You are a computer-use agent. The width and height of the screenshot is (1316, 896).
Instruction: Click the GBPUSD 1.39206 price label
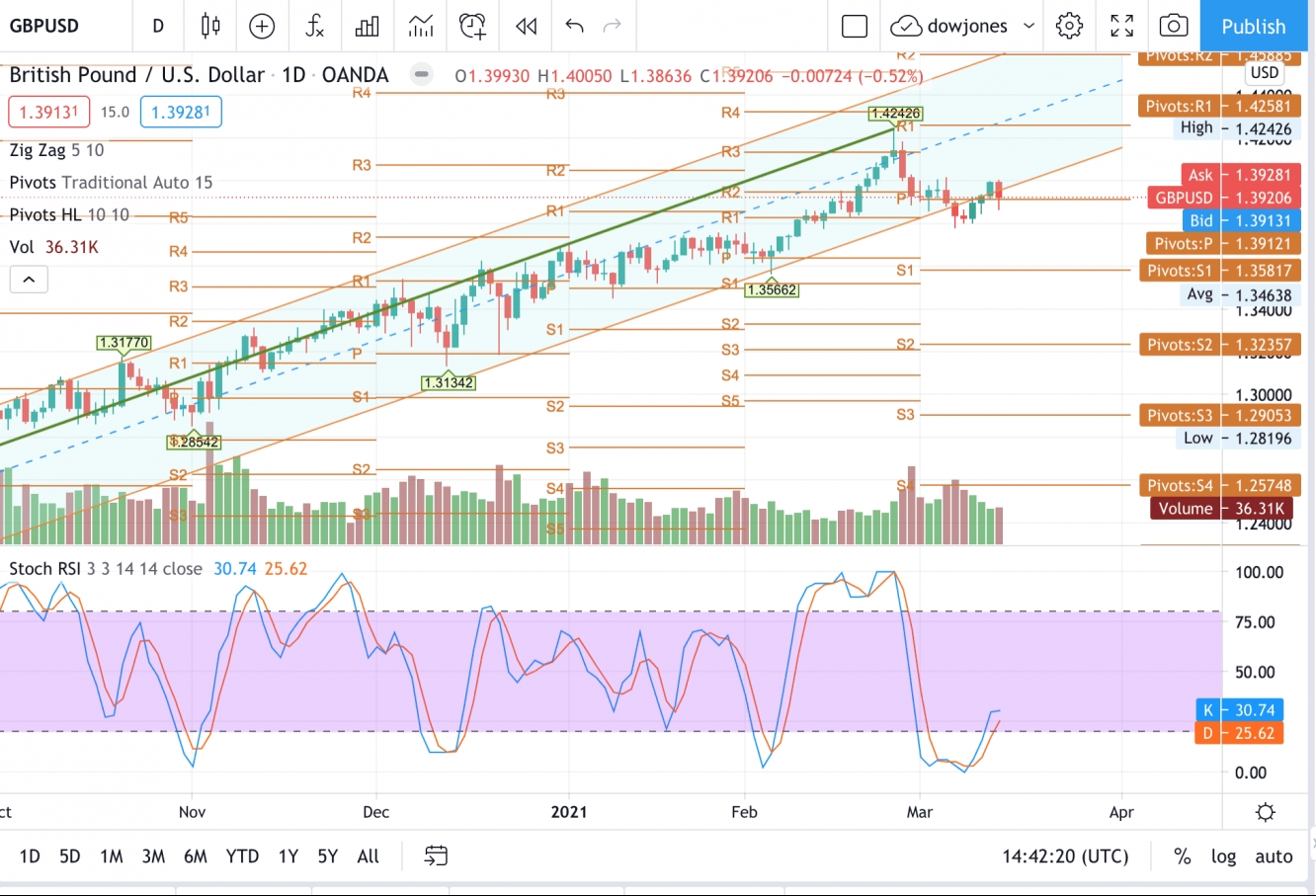point(1223,198)
